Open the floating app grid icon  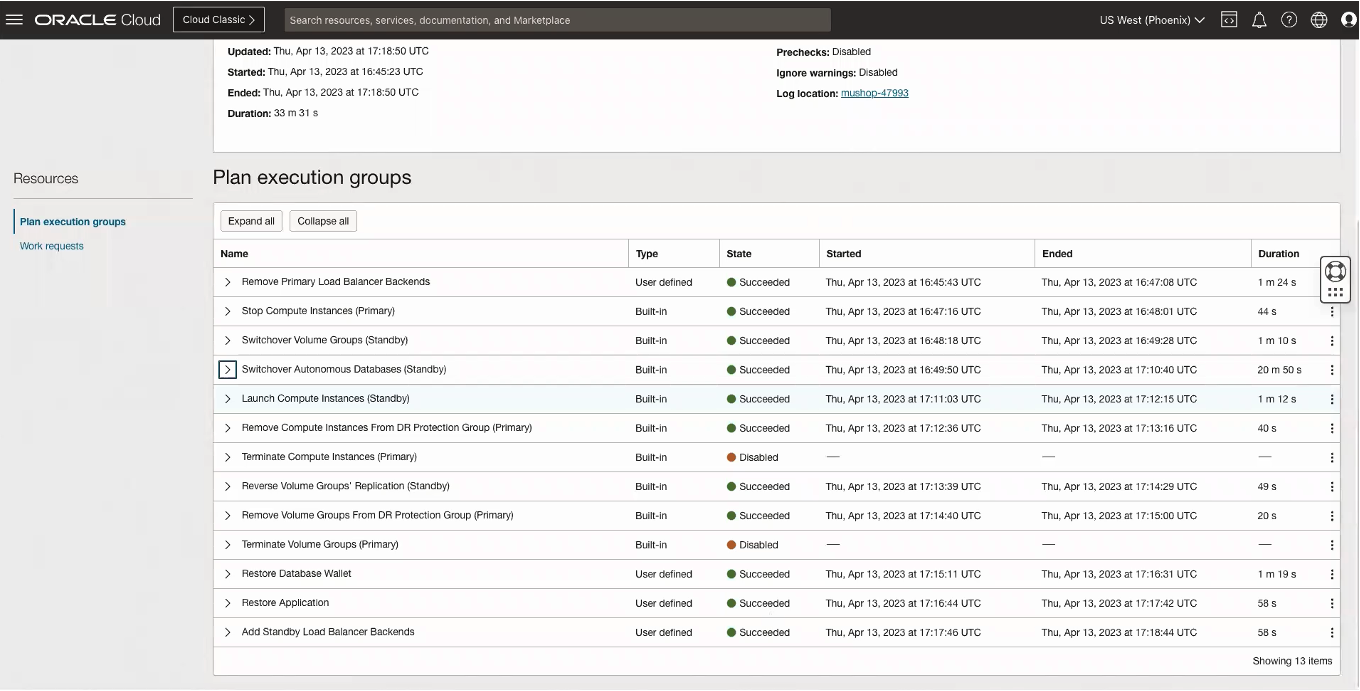[x=1335, y=291]
